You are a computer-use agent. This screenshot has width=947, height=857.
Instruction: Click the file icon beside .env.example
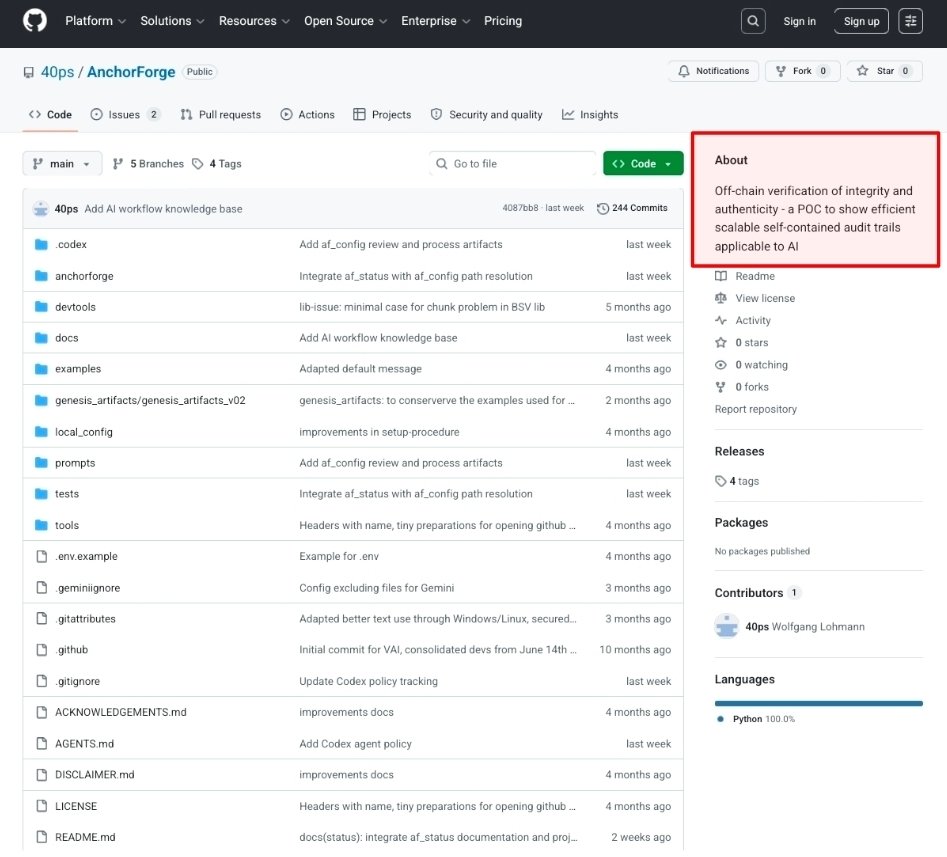point(42,556)
